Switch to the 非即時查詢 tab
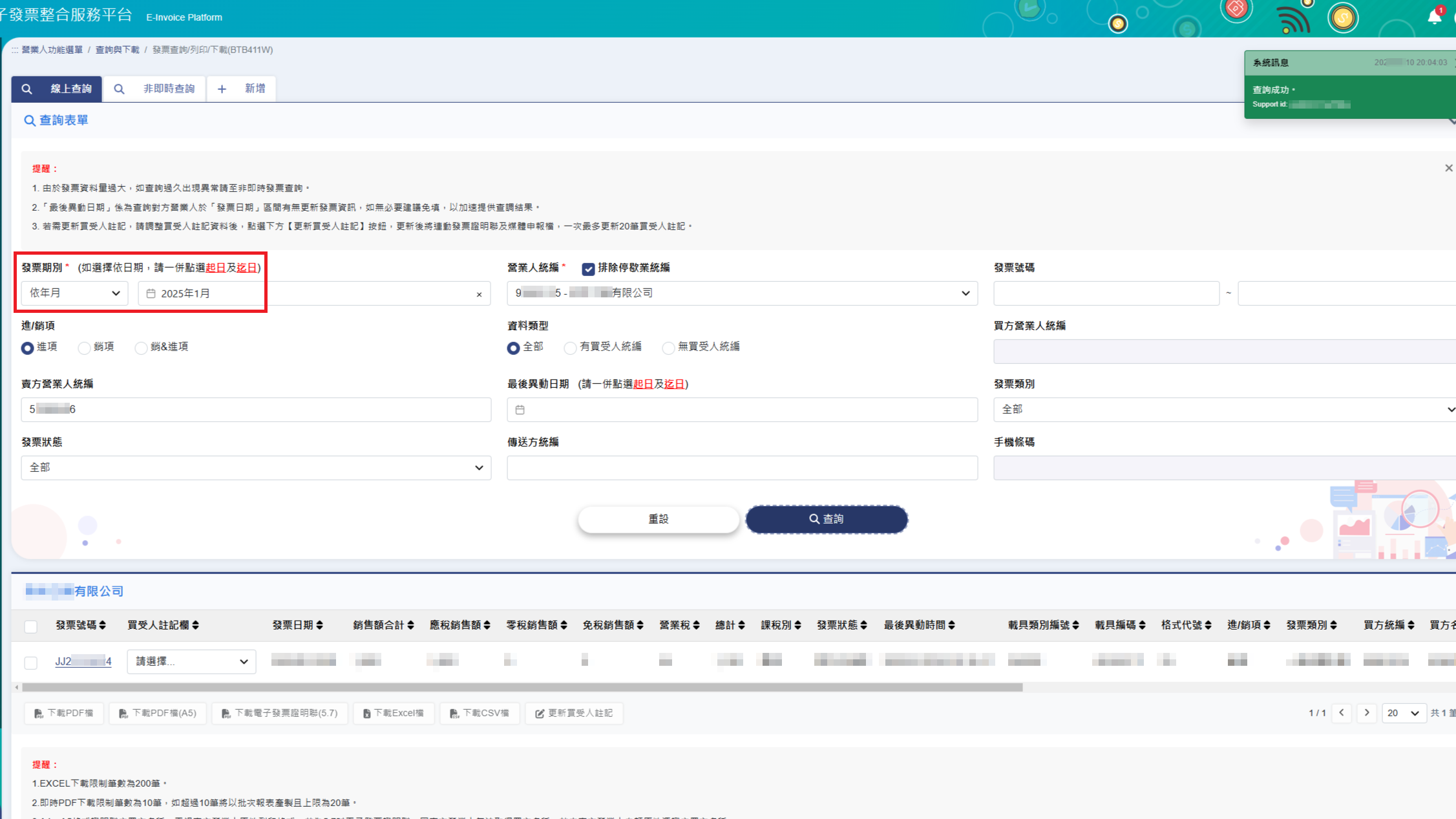The image size is (1456, 819). [x=155, y=89]
